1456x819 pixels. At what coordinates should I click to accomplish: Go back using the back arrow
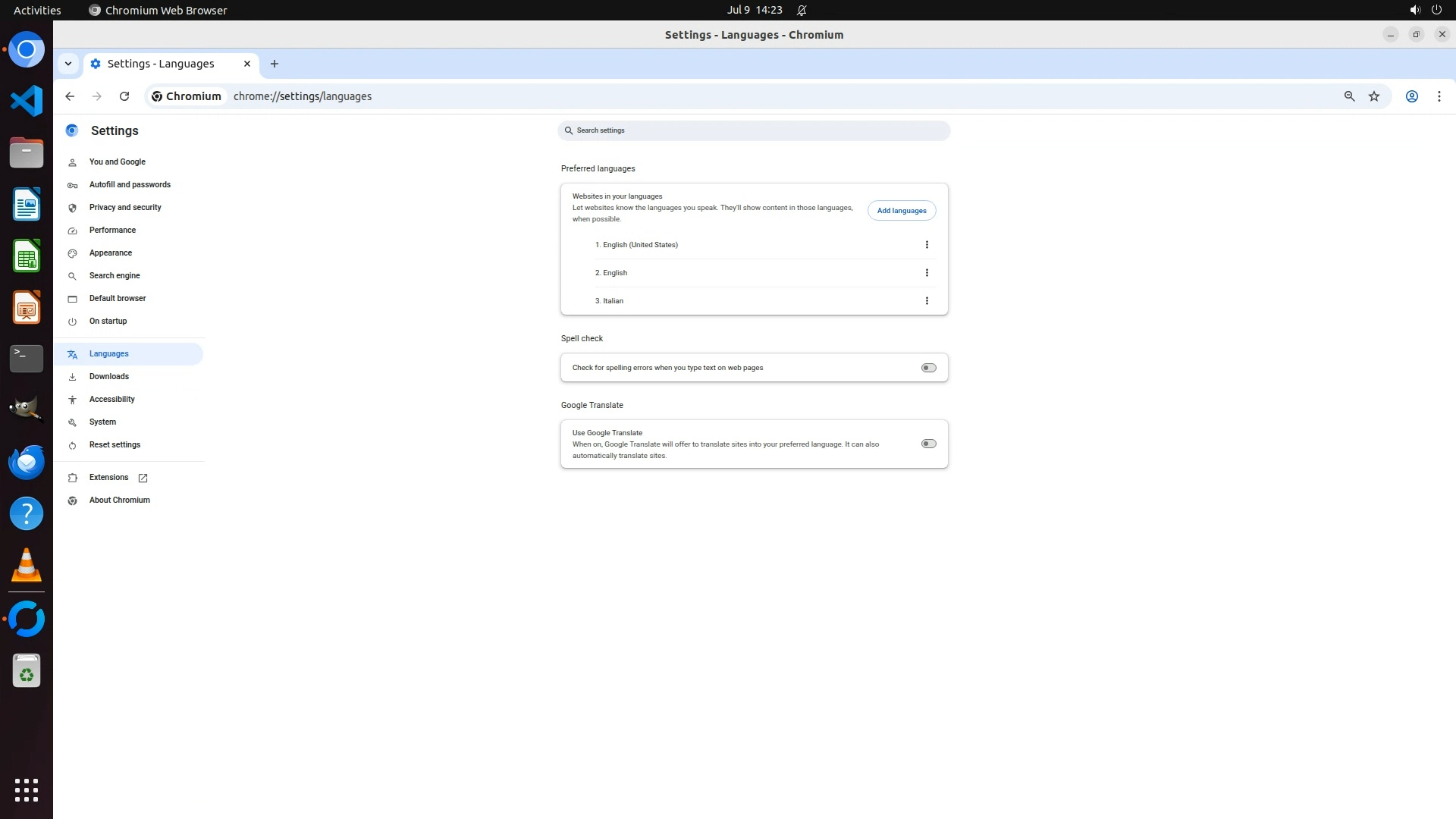(x=70, y=96)
